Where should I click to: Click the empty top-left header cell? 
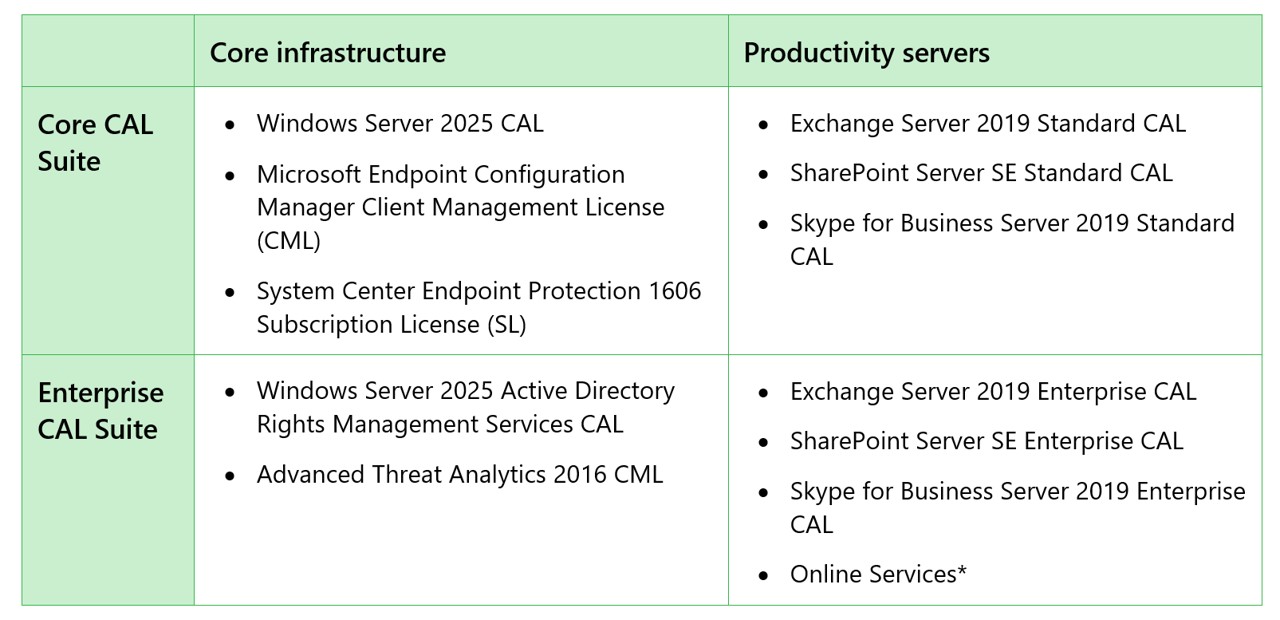[x=108, y=51]
